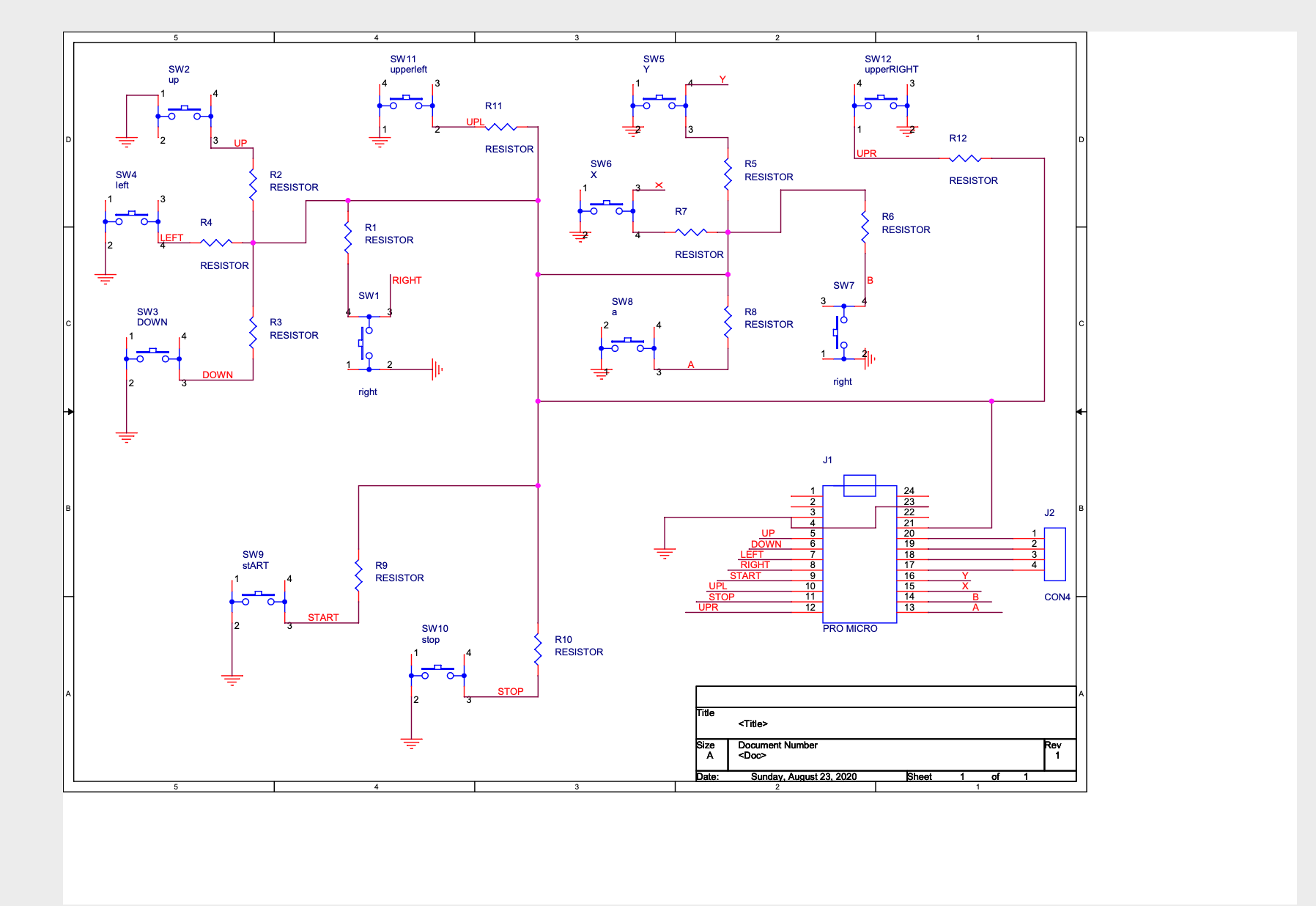Select the vertical SW1 right switch symbol
The height and width of the screenshot is (906, 1316).
coord(366,342)
